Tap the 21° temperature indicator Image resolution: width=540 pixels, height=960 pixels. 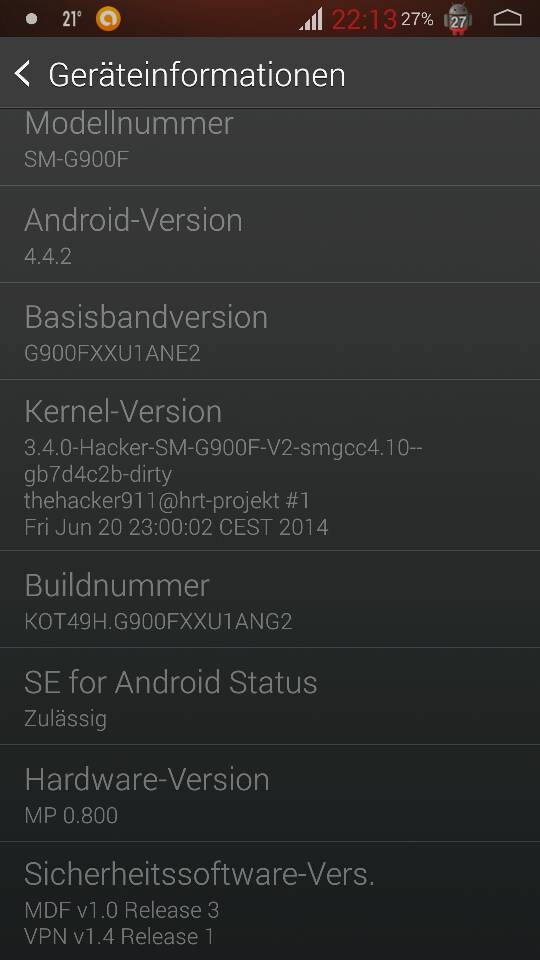71,19
